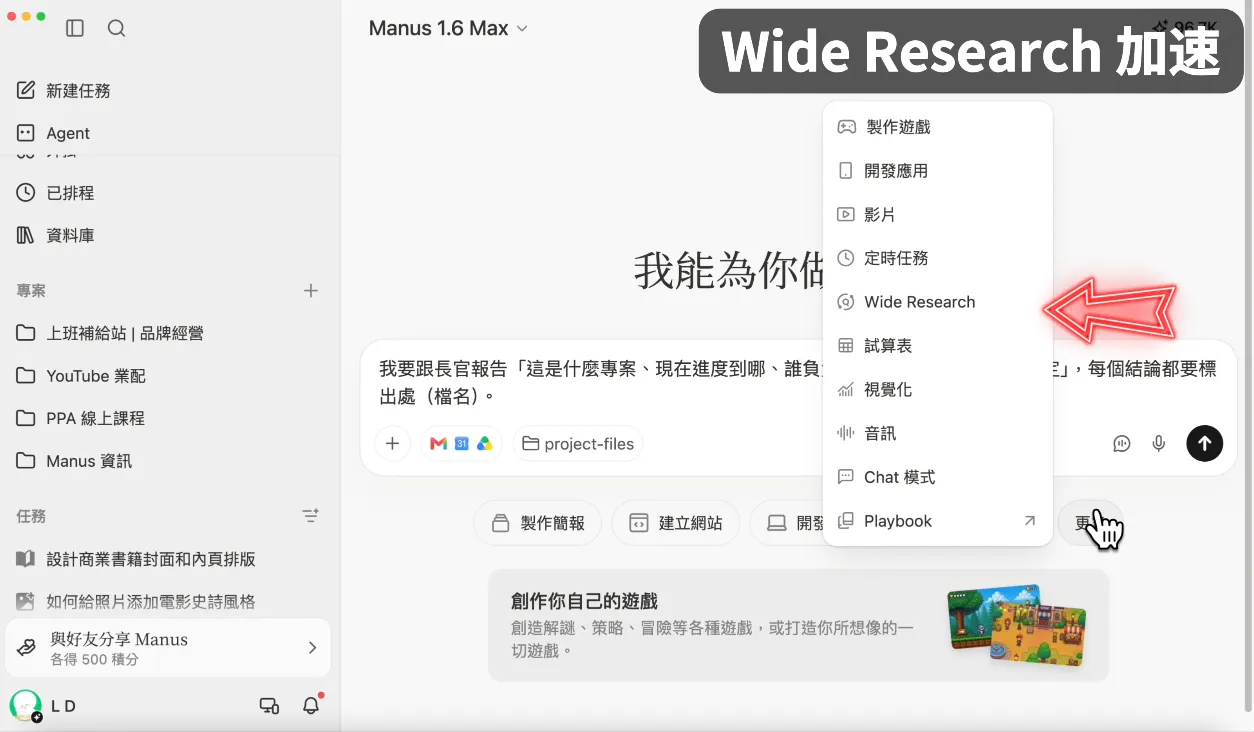Select 試算表 from the menu

pos(937,346)
